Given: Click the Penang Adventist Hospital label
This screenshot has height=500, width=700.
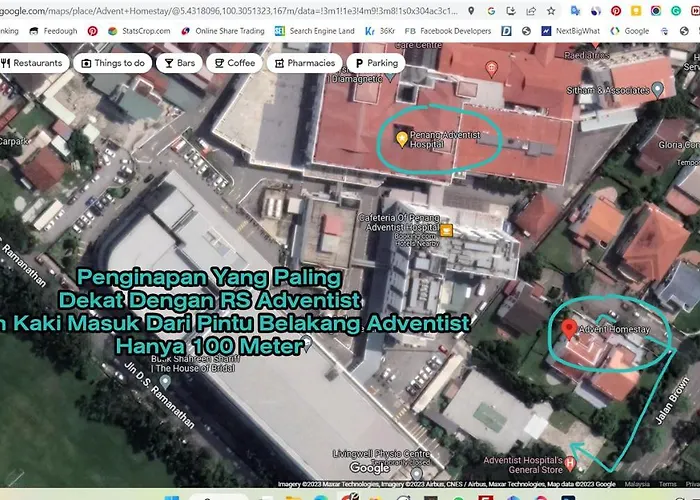Looking at the screenshot, I should click(445, 139).
